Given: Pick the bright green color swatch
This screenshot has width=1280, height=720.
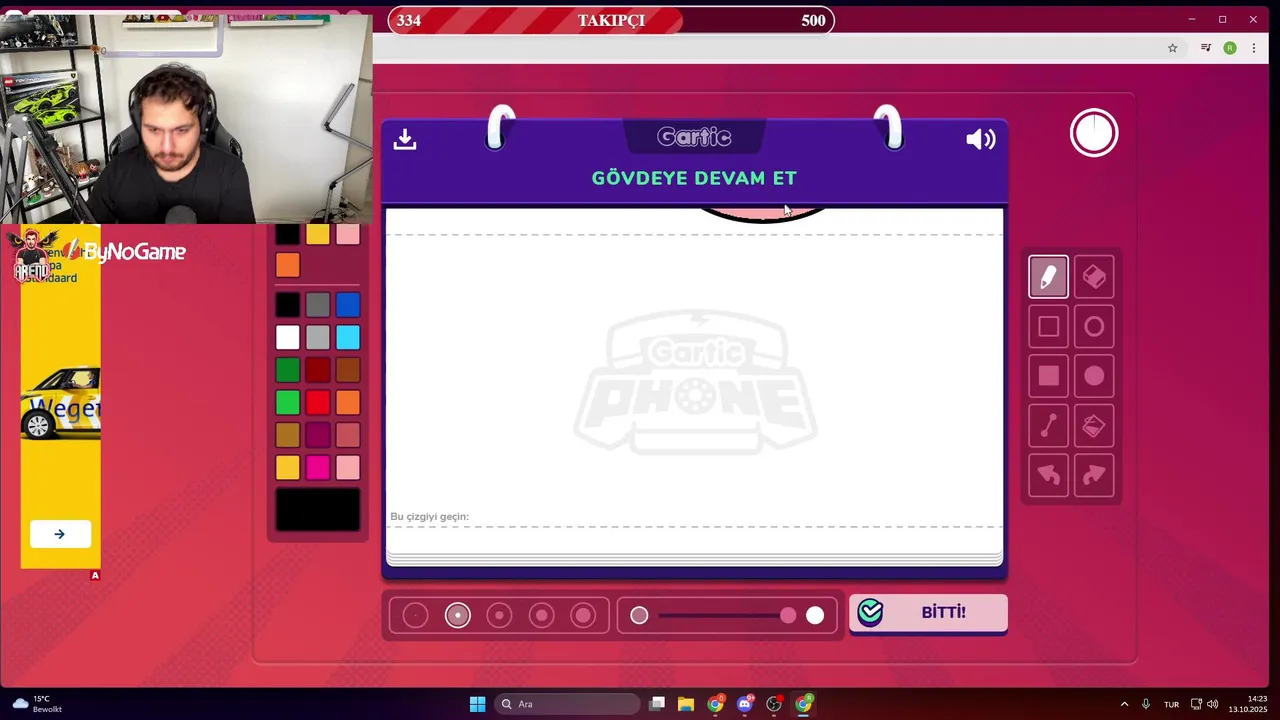Looking at the screenshot, I should 287,402.
